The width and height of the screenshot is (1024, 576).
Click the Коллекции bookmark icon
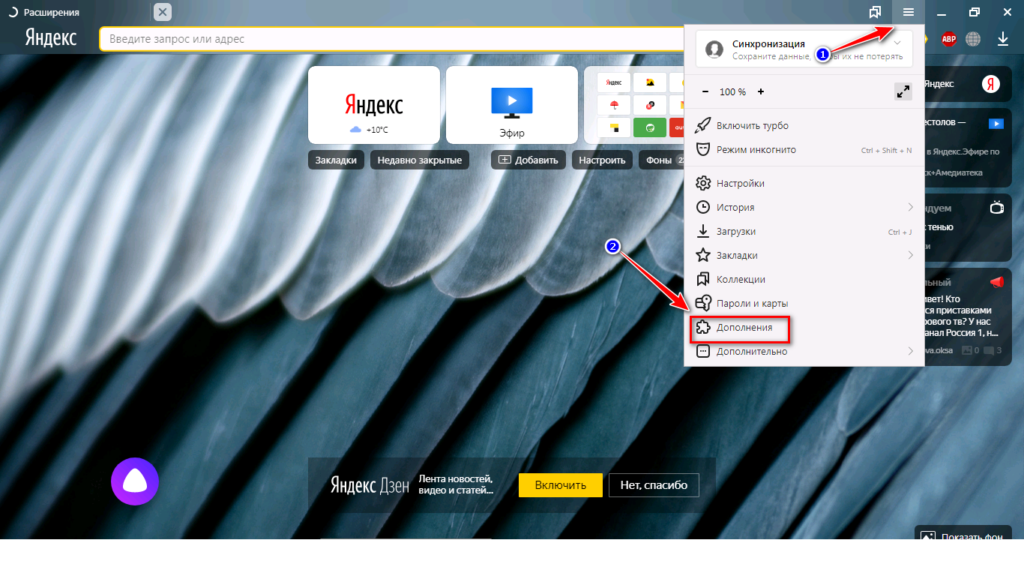[703, 279]
